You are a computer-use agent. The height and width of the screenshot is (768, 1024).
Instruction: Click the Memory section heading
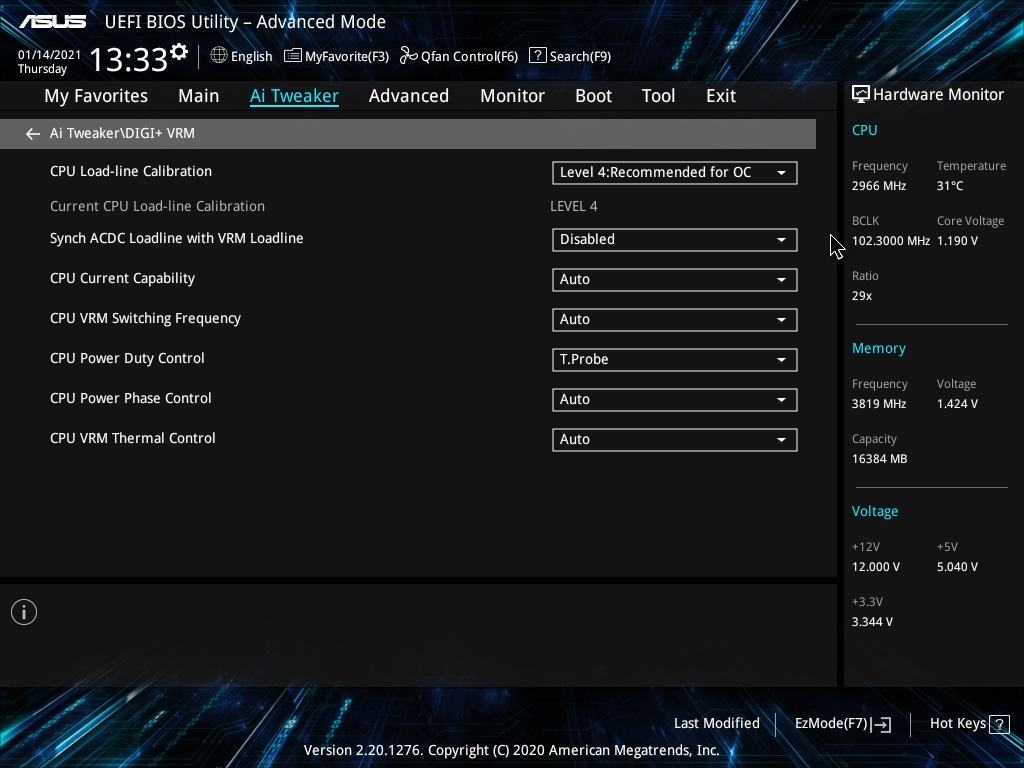click(x=878, y=349)
